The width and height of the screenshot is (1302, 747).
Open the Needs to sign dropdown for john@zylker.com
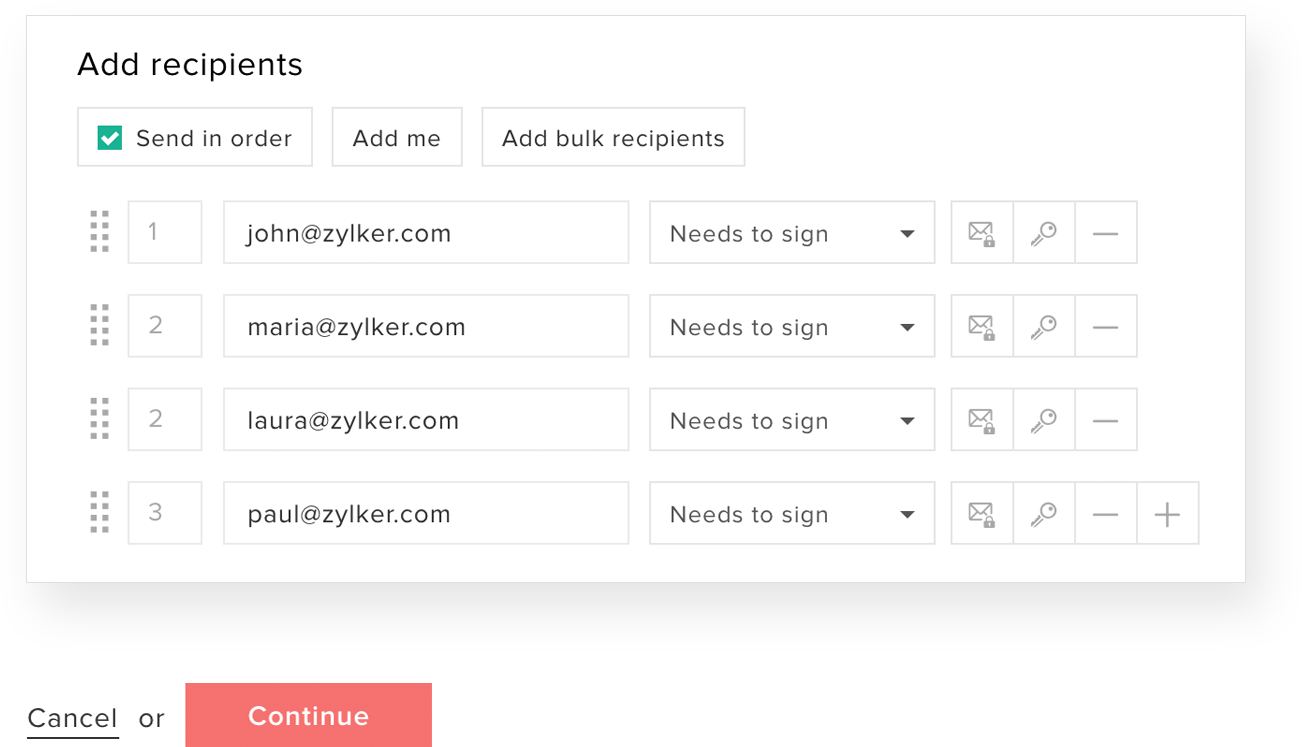[792, 233]
